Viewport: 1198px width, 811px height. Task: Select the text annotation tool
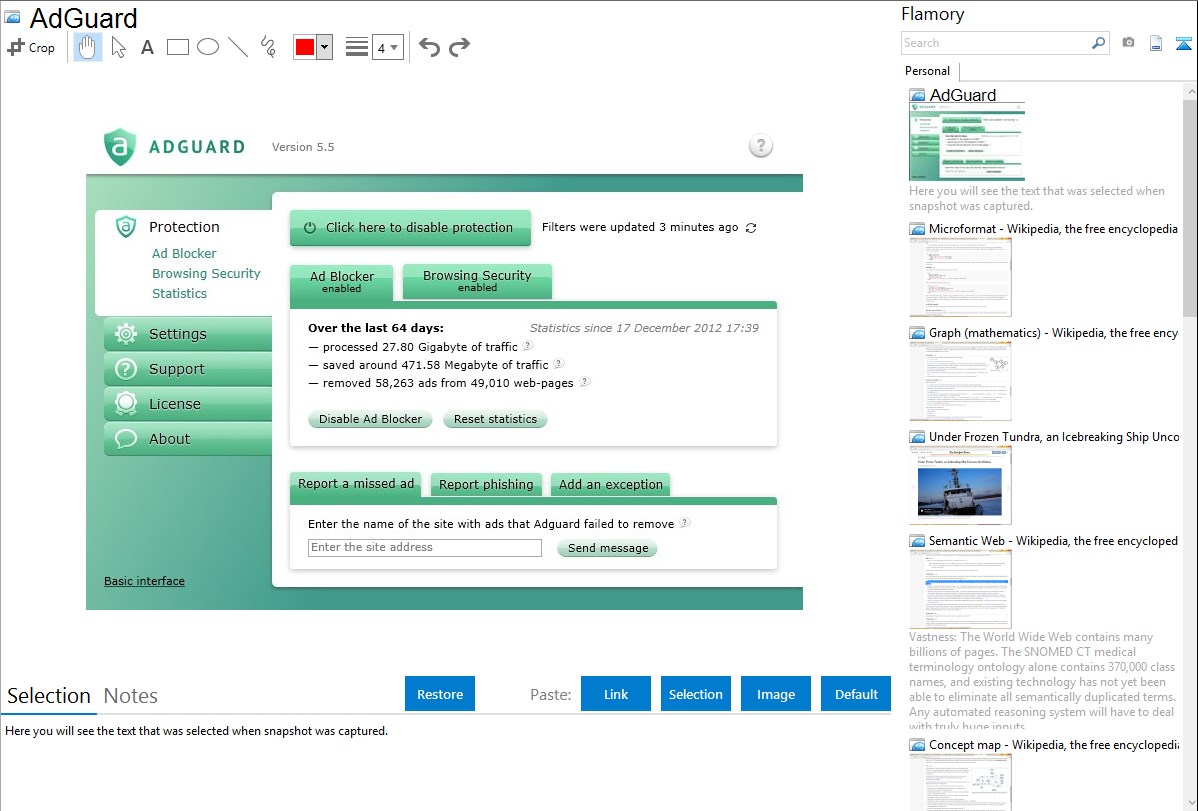point(147,47)
